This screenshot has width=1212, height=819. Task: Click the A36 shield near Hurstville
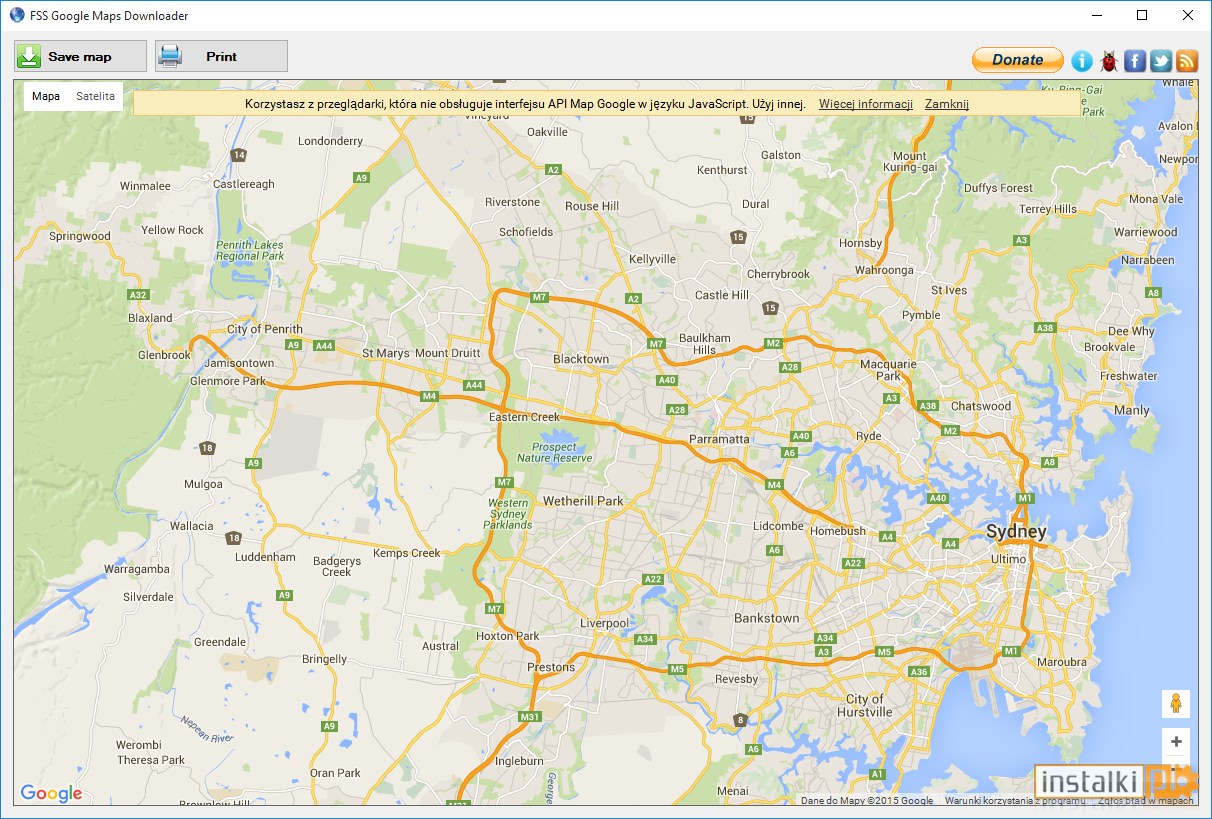tap(920, 672)
